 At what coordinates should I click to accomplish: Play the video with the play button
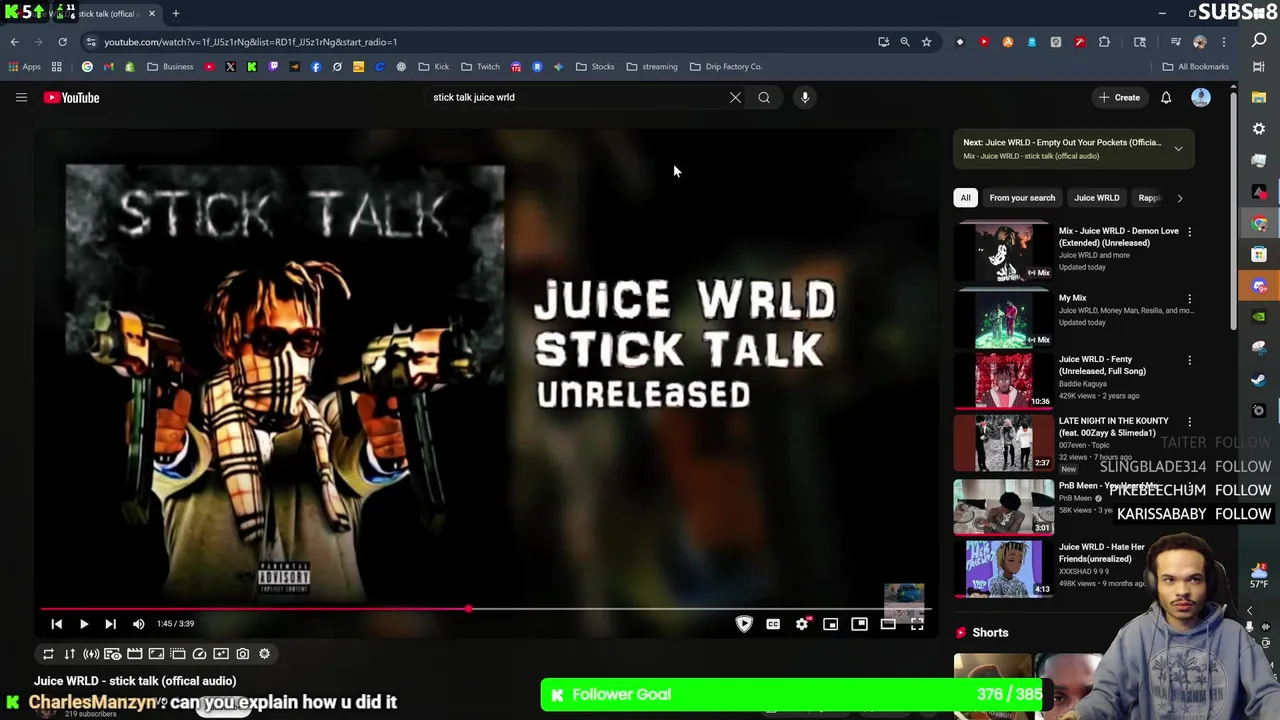coord(84,624)
